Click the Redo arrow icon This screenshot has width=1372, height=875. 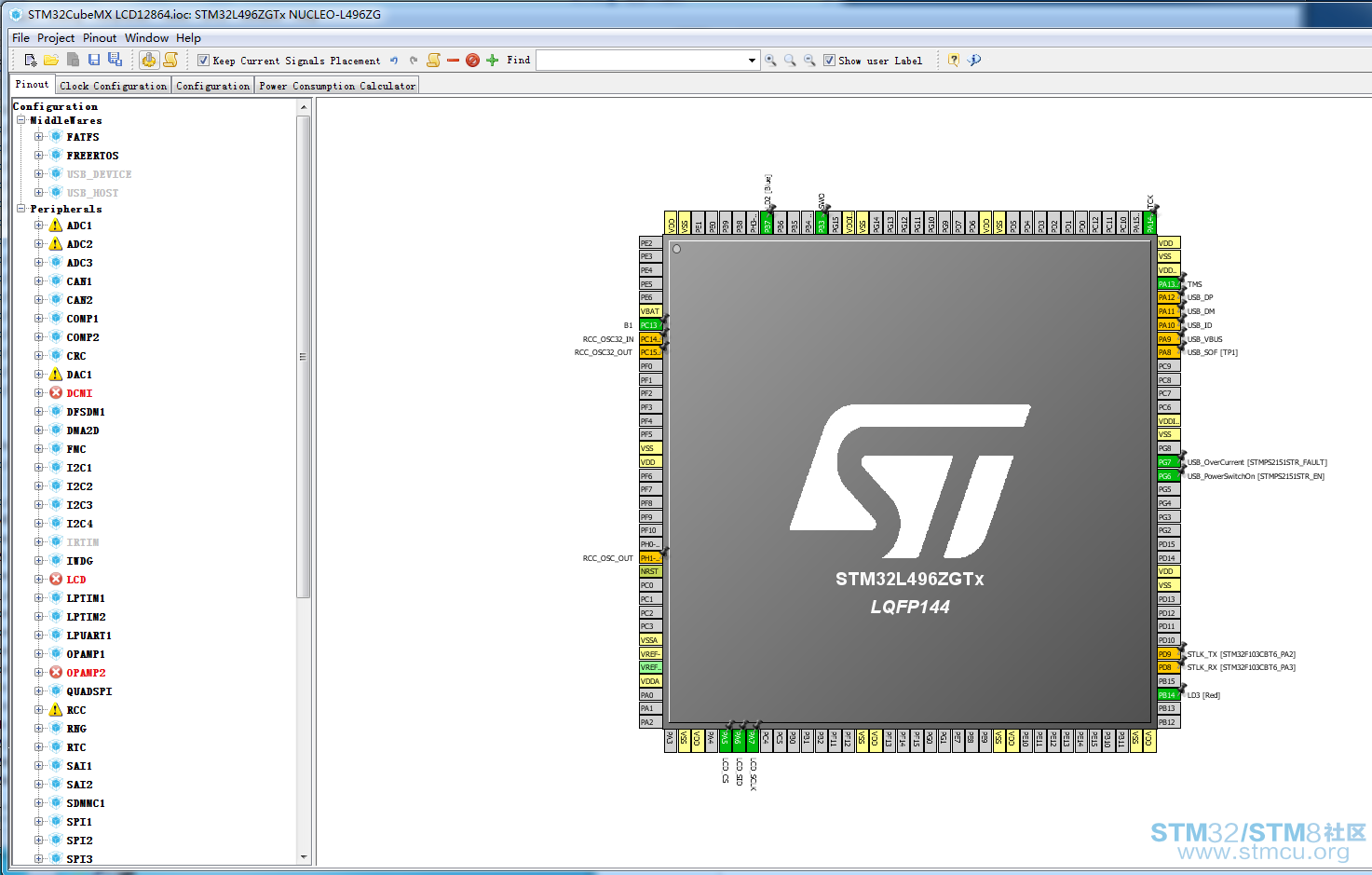click(x=414, y=61)
